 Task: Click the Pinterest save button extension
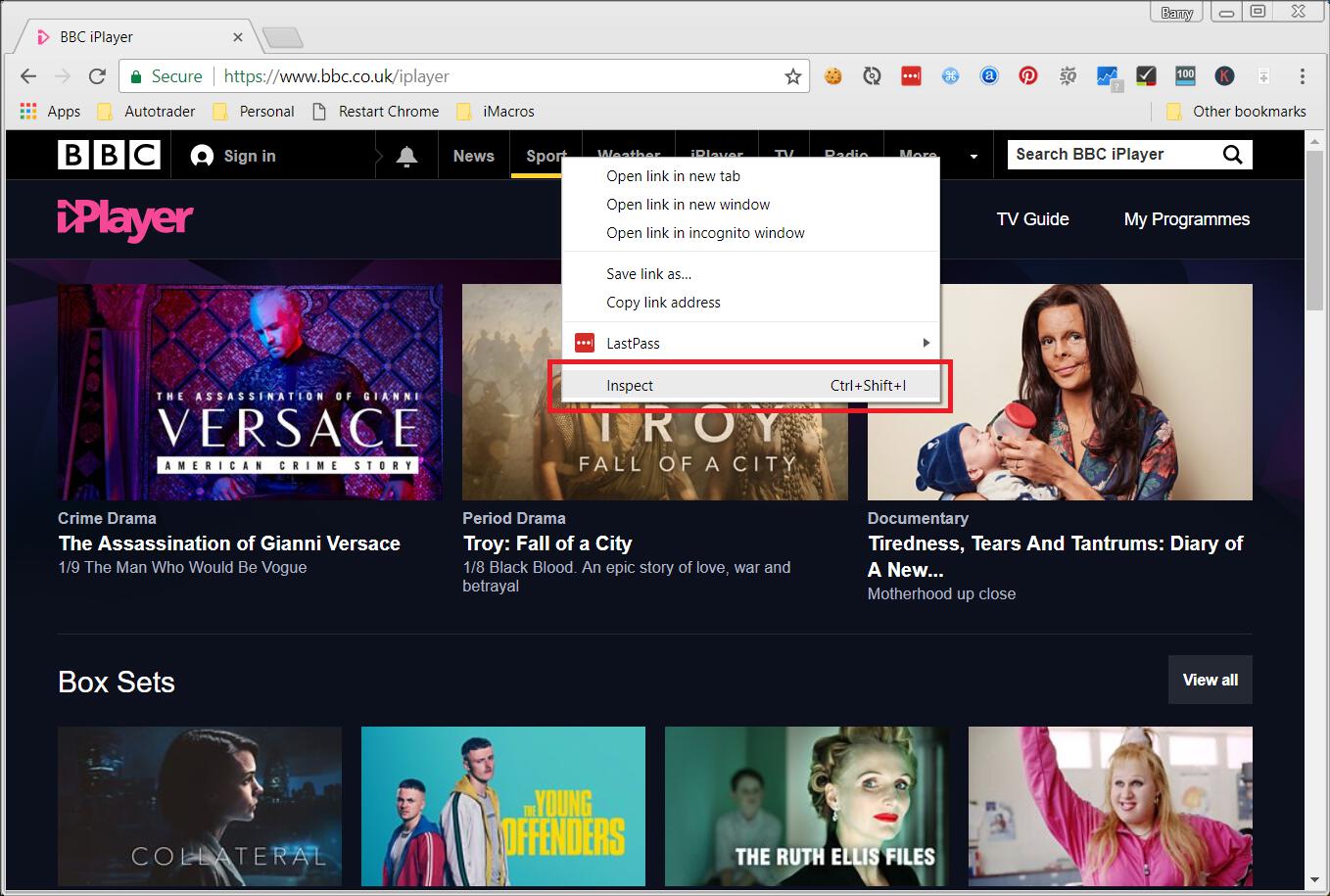1028,76
